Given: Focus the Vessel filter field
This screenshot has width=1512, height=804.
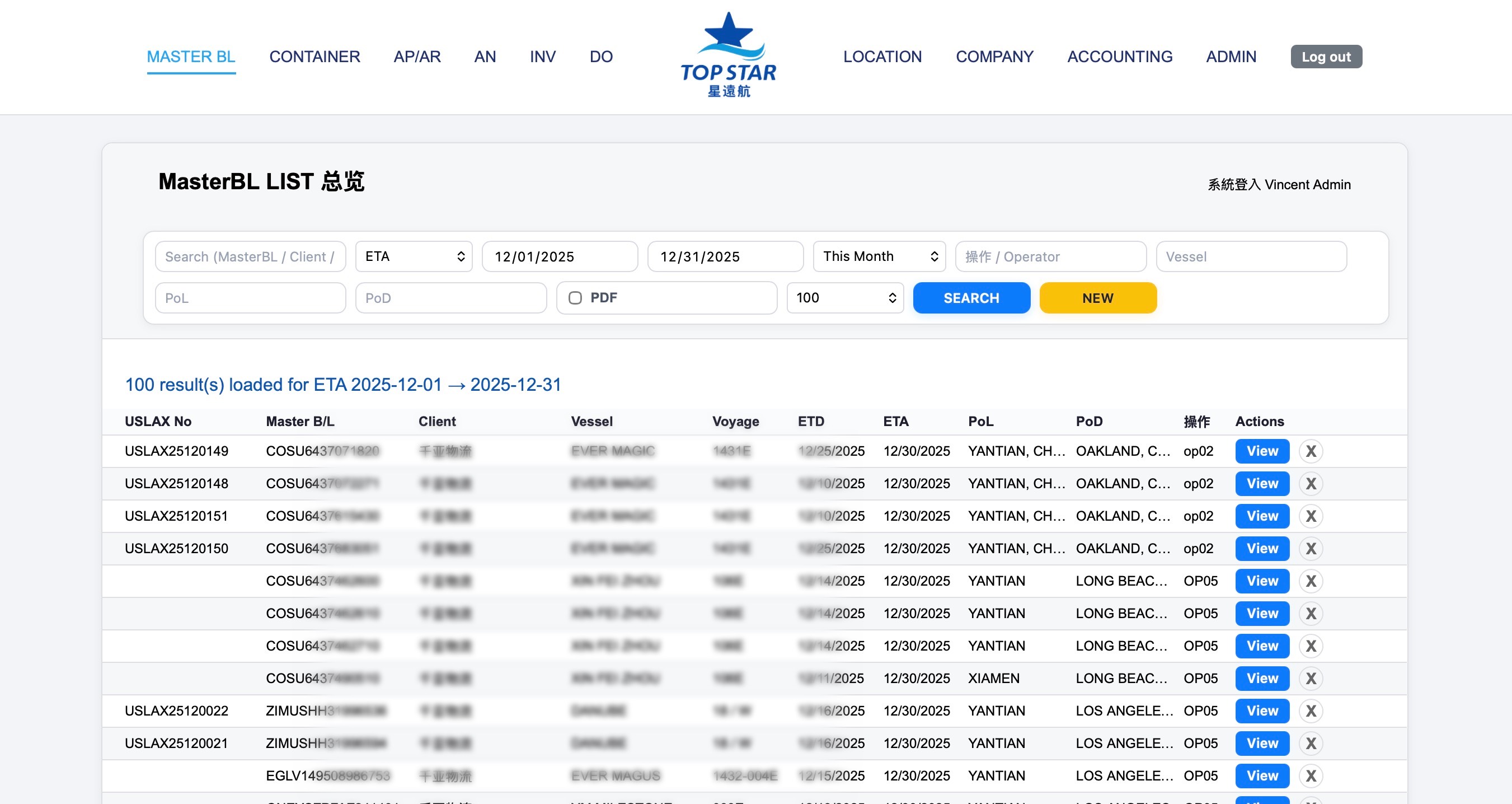Looking at the screenshot, I should tap(1251, 256).
